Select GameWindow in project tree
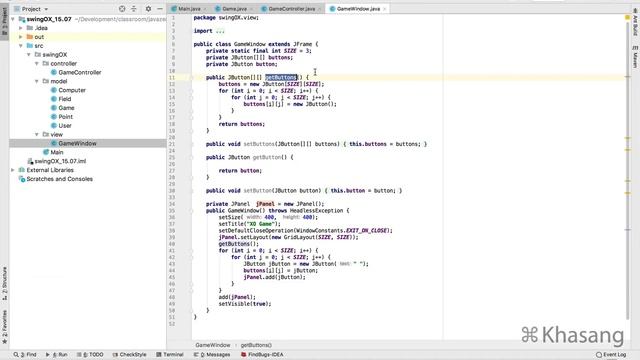This screenshot has width=640, height=360. coord(77,144)
